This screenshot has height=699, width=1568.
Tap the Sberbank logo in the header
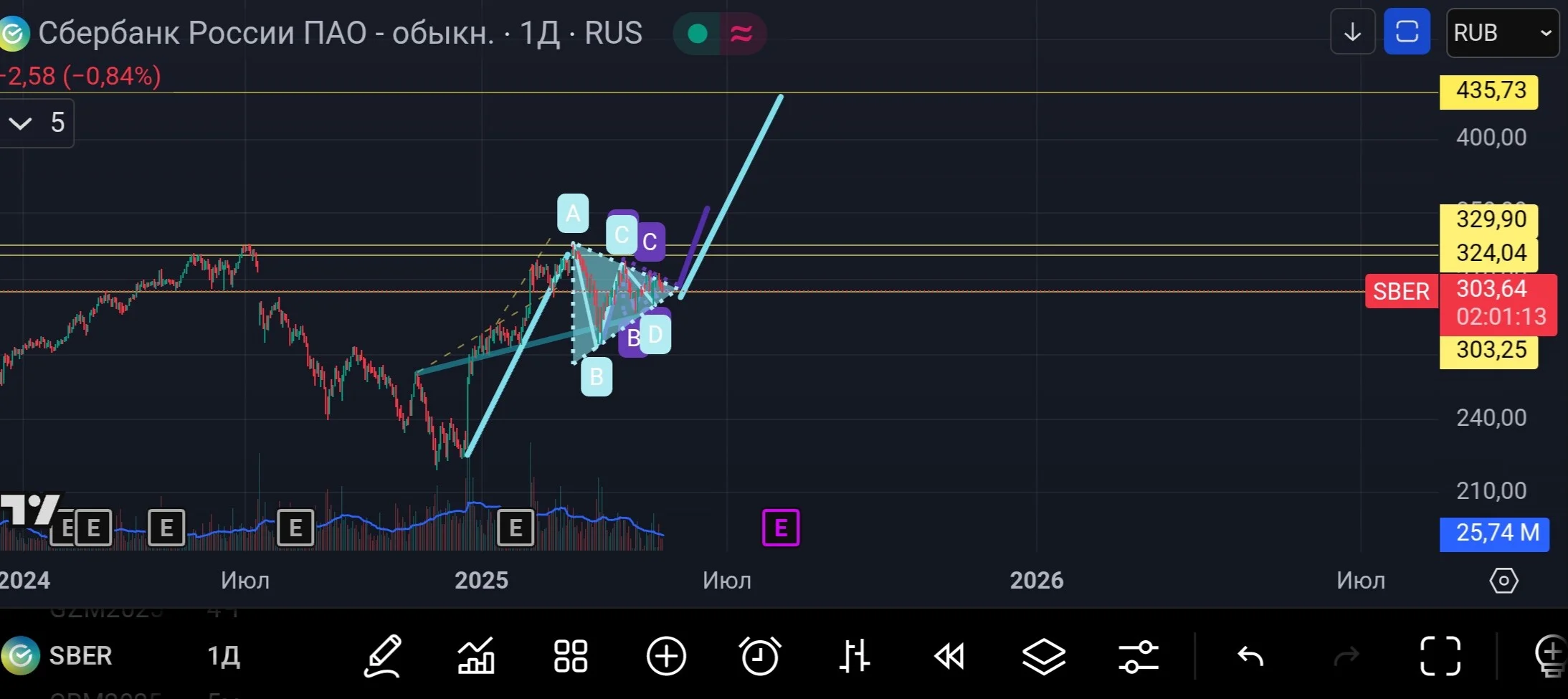coord(14,34)
